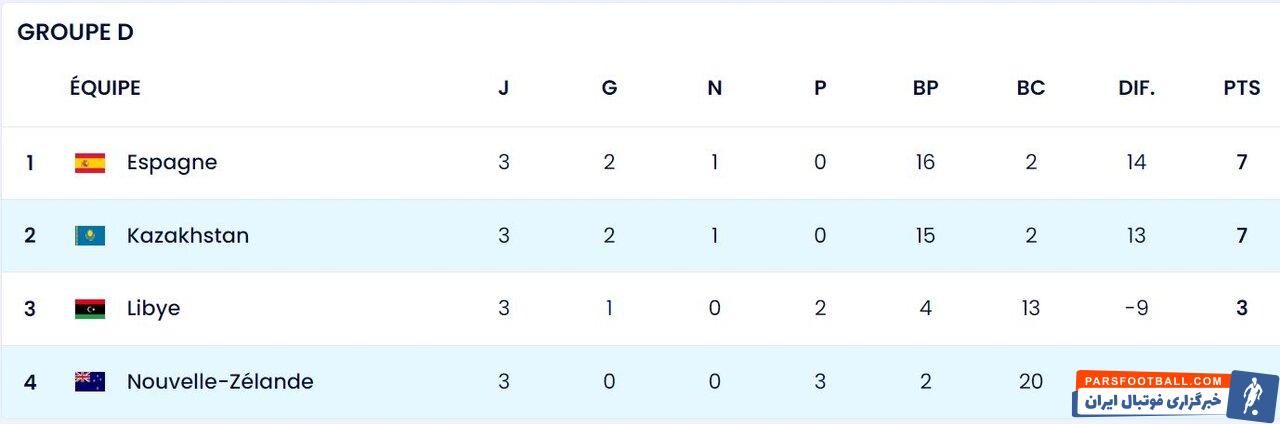Image resolution: width=1280 pixels, height=424 pixels.
Task: Click the New Zealand flag icon
Action: 90,382
